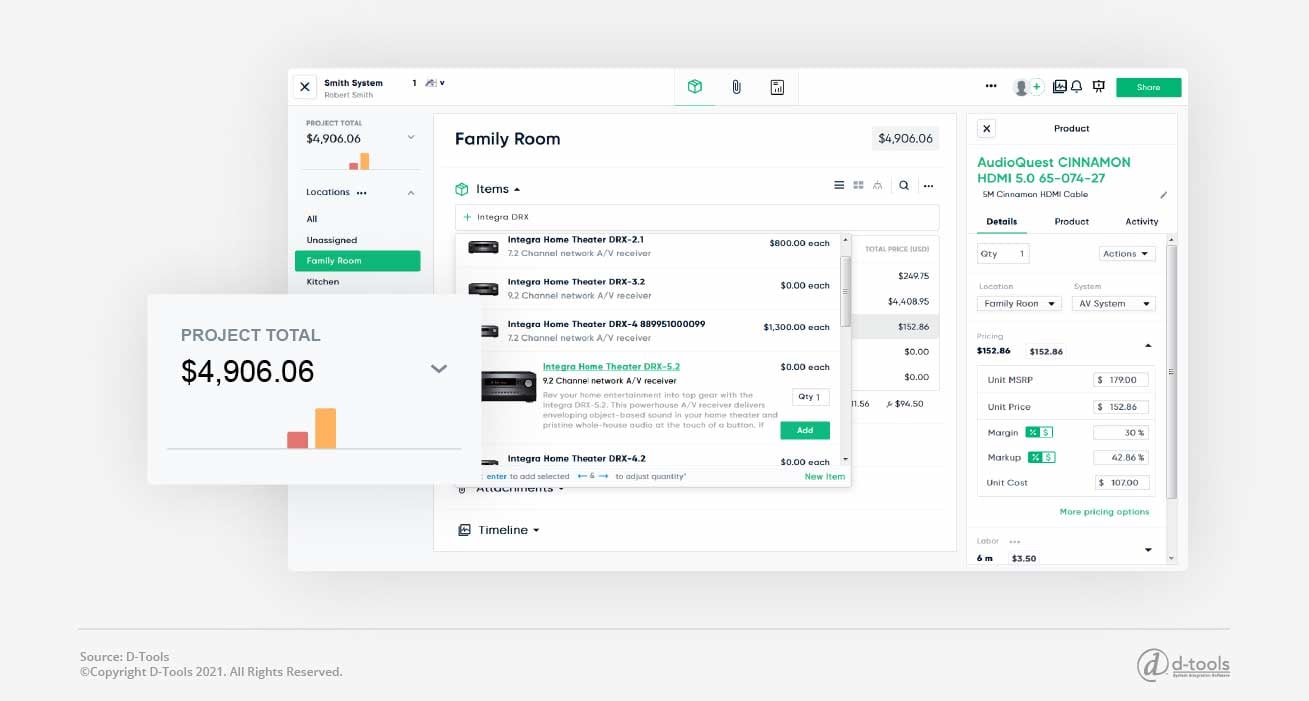
Task: Collapse the Items section arrow
Action: coord(517,189)
